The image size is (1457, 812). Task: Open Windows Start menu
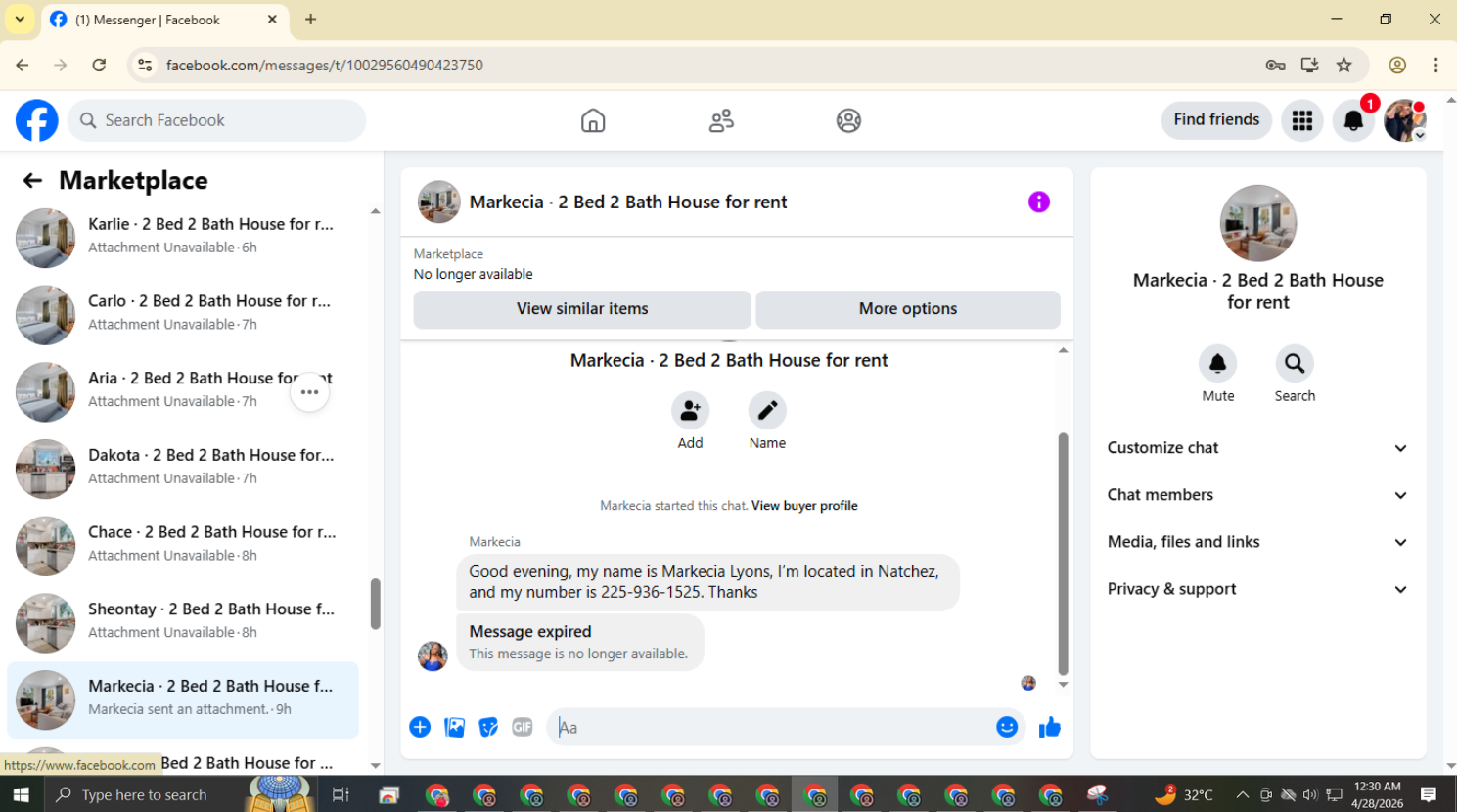22,794
